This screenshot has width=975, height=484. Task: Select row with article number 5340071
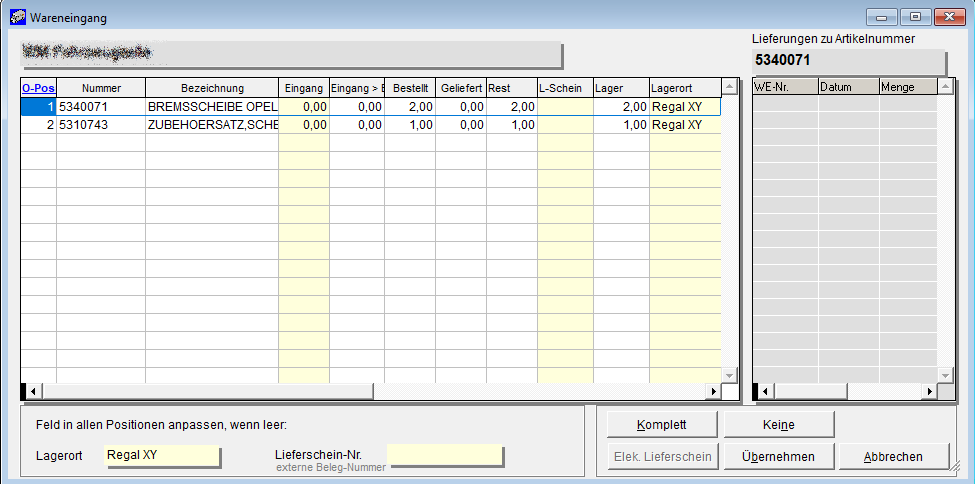tap(100, 106)
